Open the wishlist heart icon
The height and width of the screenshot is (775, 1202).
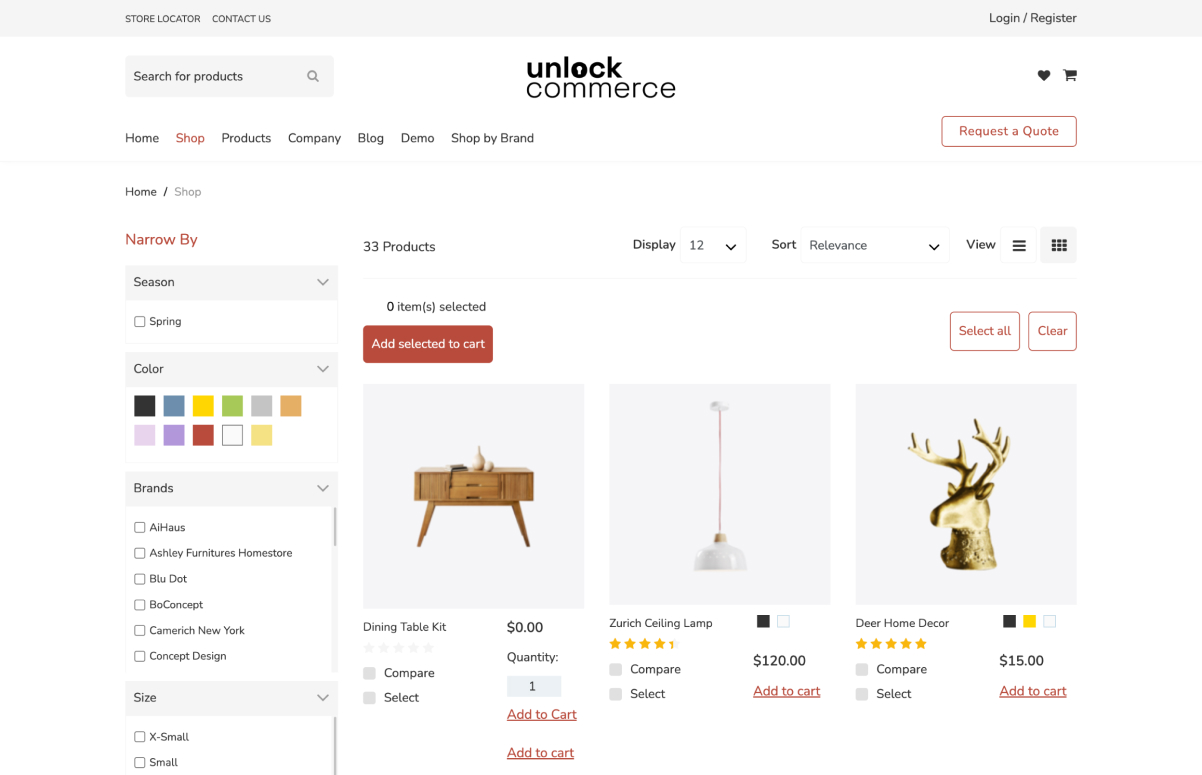[x=1044, y=75]
